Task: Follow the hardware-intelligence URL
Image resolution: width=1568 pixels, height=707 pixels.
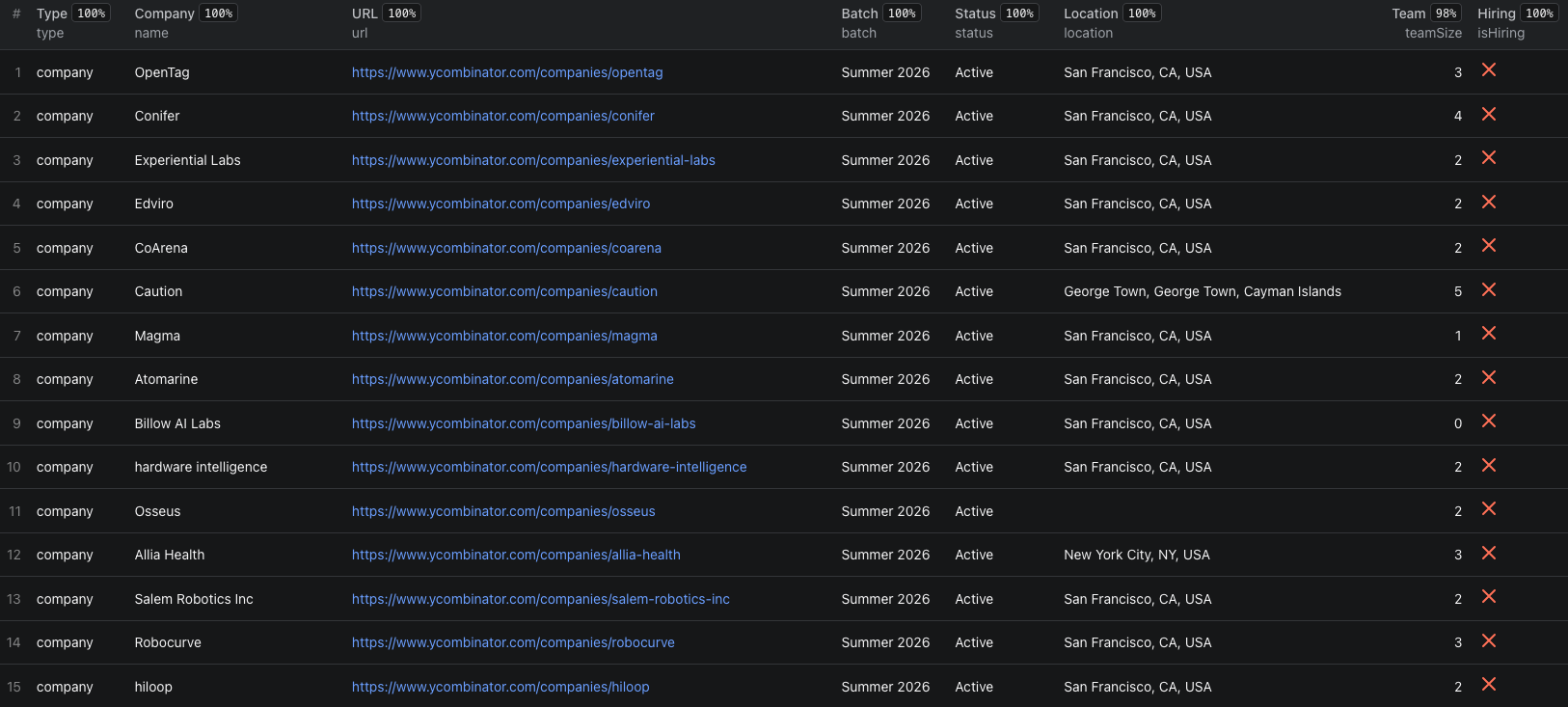Action: 549,467
